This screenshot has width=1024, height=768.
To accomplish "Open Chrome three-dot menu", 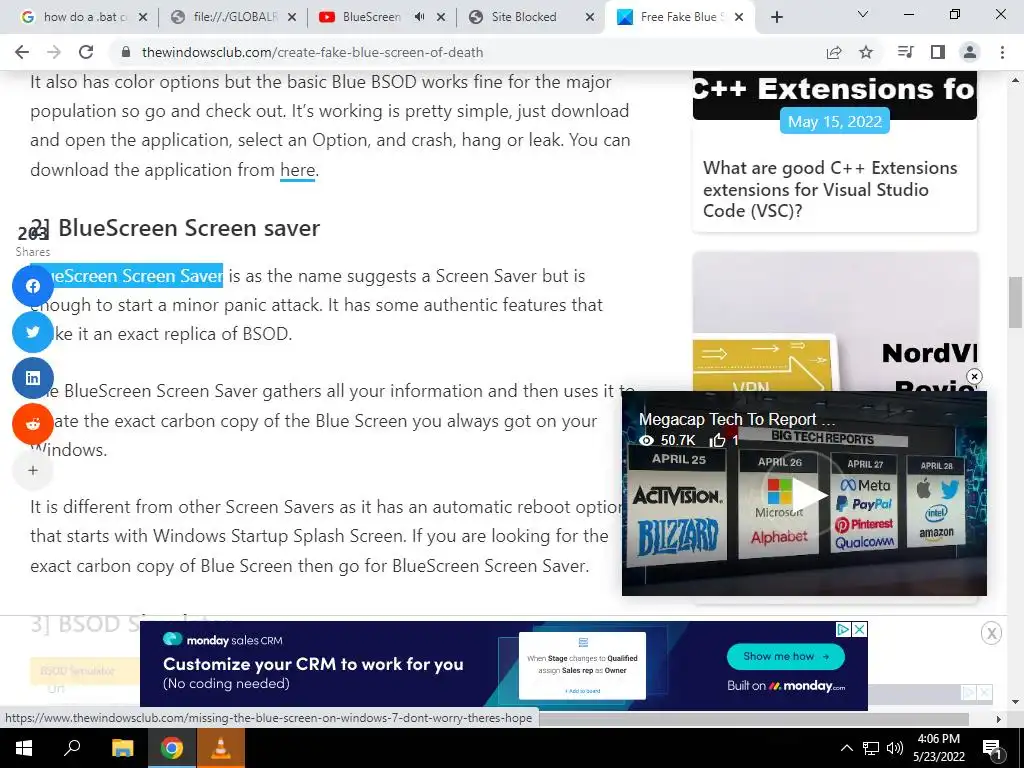I will 1002,52.
